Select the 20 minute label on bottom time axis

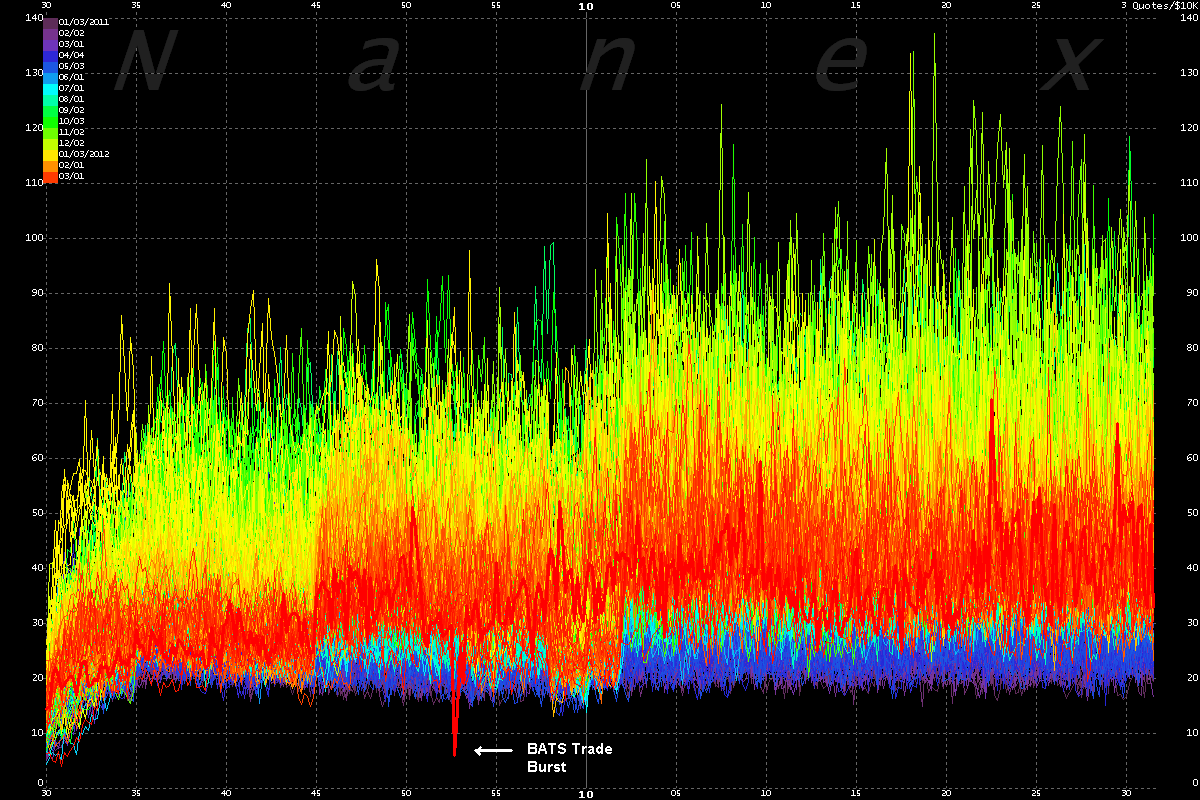947,793
